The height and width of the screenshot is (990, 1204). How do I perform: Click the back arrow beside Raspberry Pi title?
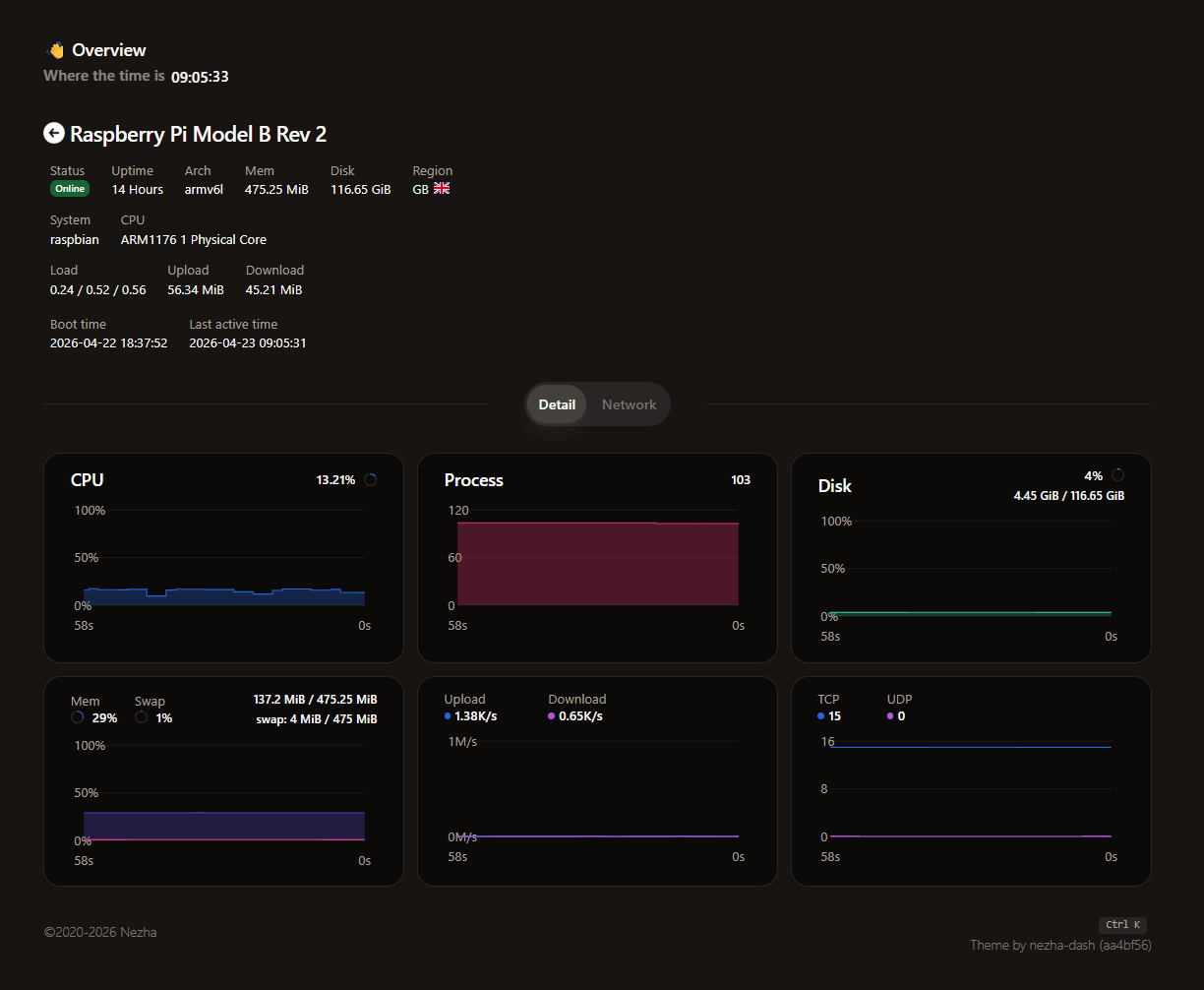(x=54, y=133)
